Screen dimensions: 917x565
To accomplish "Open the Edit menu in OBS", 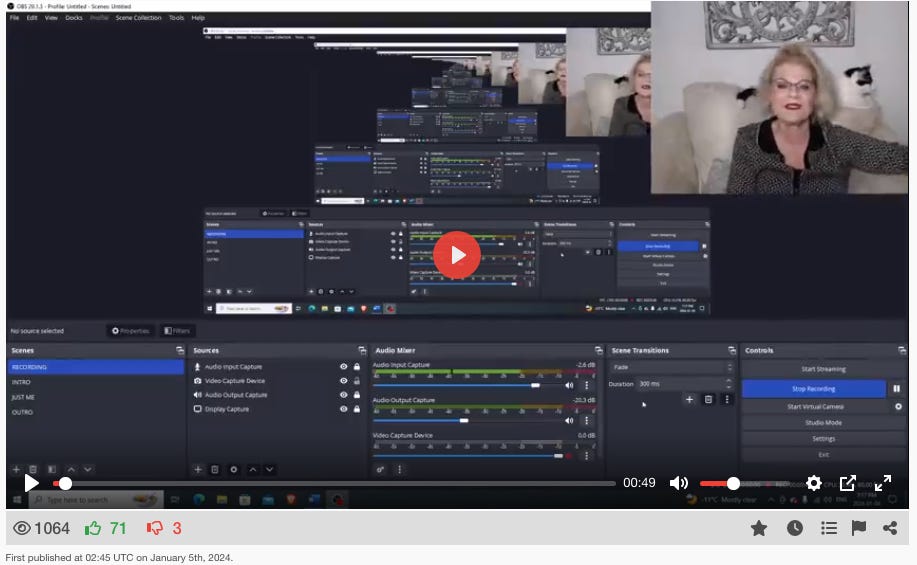I will point(32,18).
